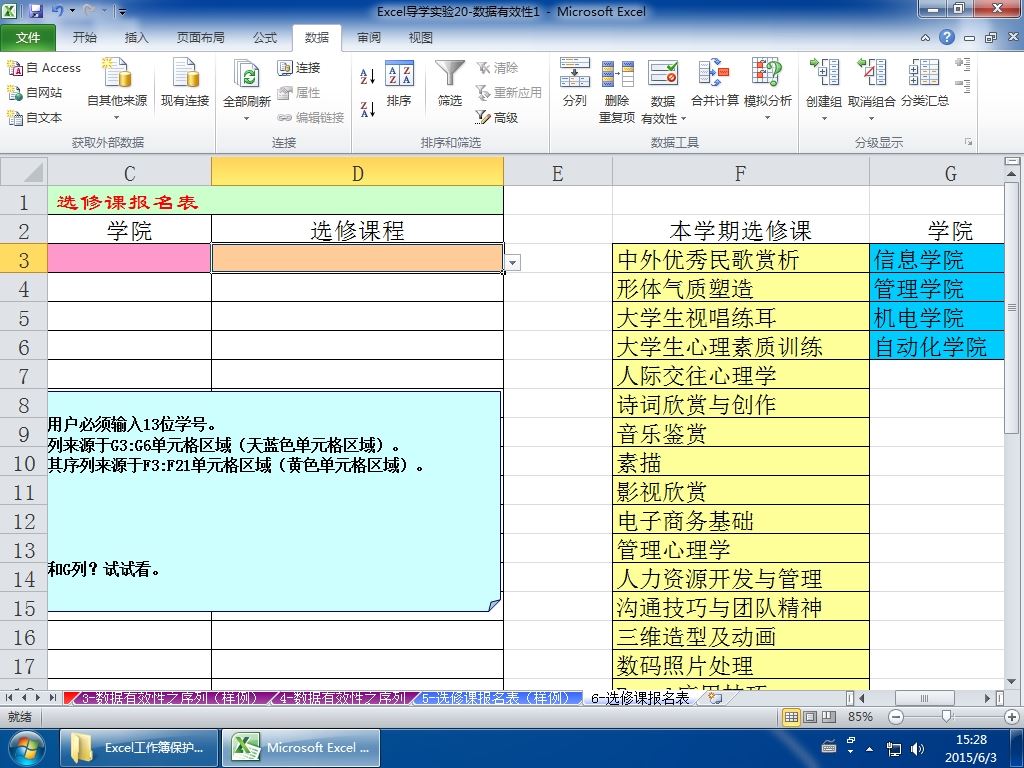The image size is (1024, 768).
Task: Switch to the 页面布局 ribbon tab
Action: click(x=200, y=37)
